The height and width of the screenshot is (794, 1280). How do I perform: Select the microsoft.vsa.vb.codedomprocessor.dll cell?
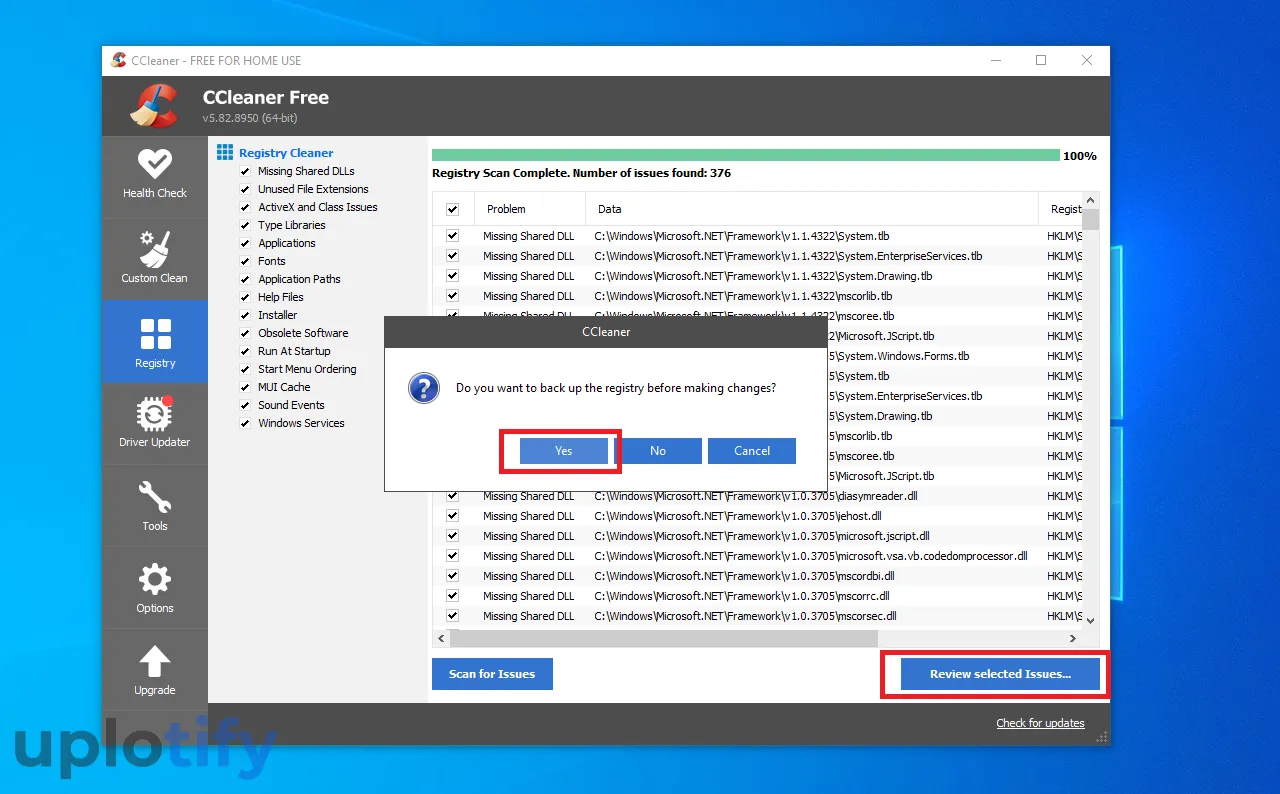pyautogui.click(x=811, y=556)
